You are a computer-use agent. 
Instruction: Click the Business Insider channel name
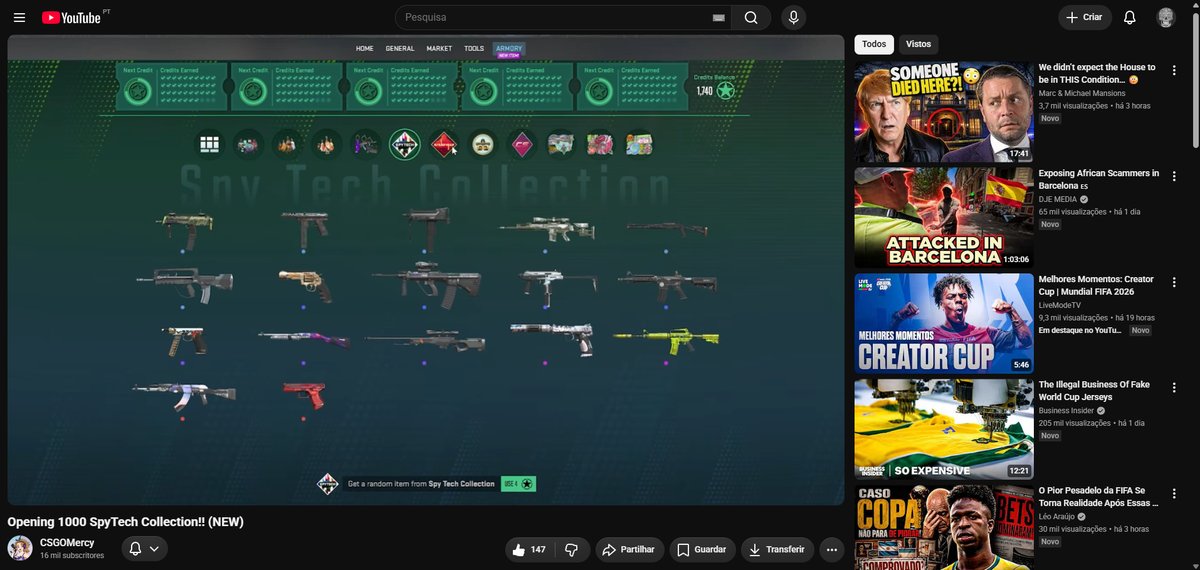pos(1067,410)
